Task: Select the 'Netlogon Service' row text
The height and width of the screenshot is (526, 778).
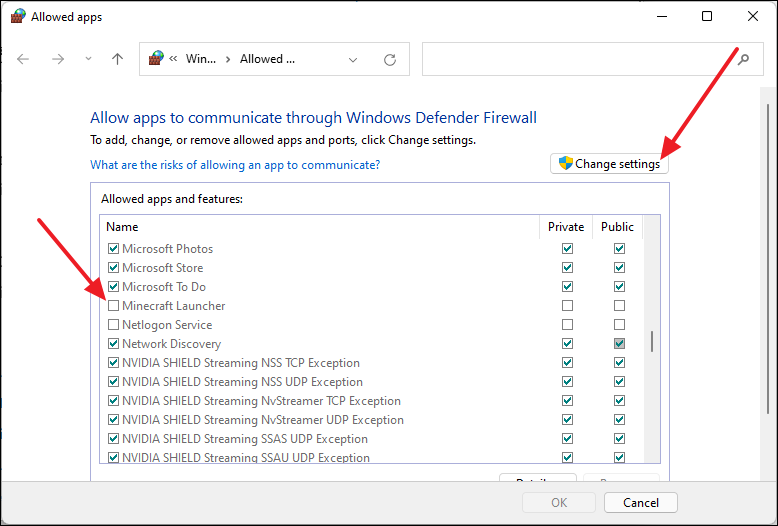Action: [167, 325]
